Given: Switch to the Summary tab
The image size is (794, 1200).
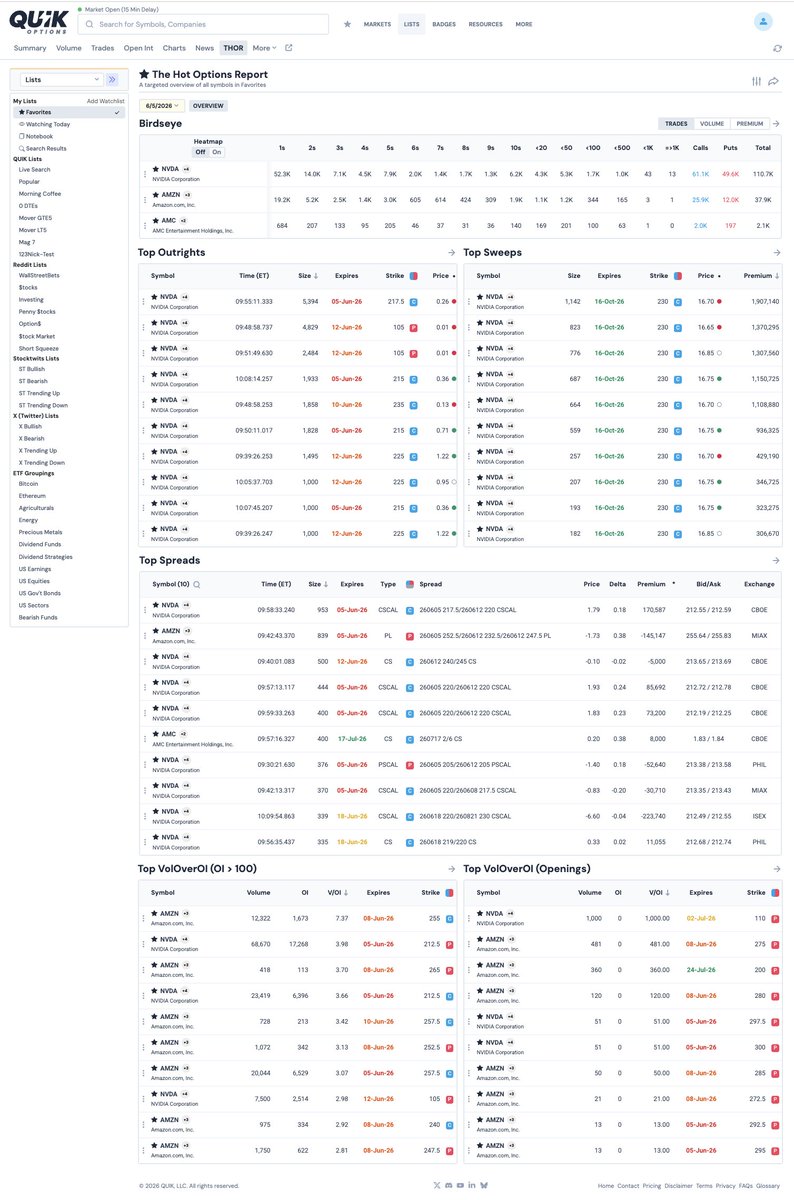Looking at the screenshot, I should point(30,47).
